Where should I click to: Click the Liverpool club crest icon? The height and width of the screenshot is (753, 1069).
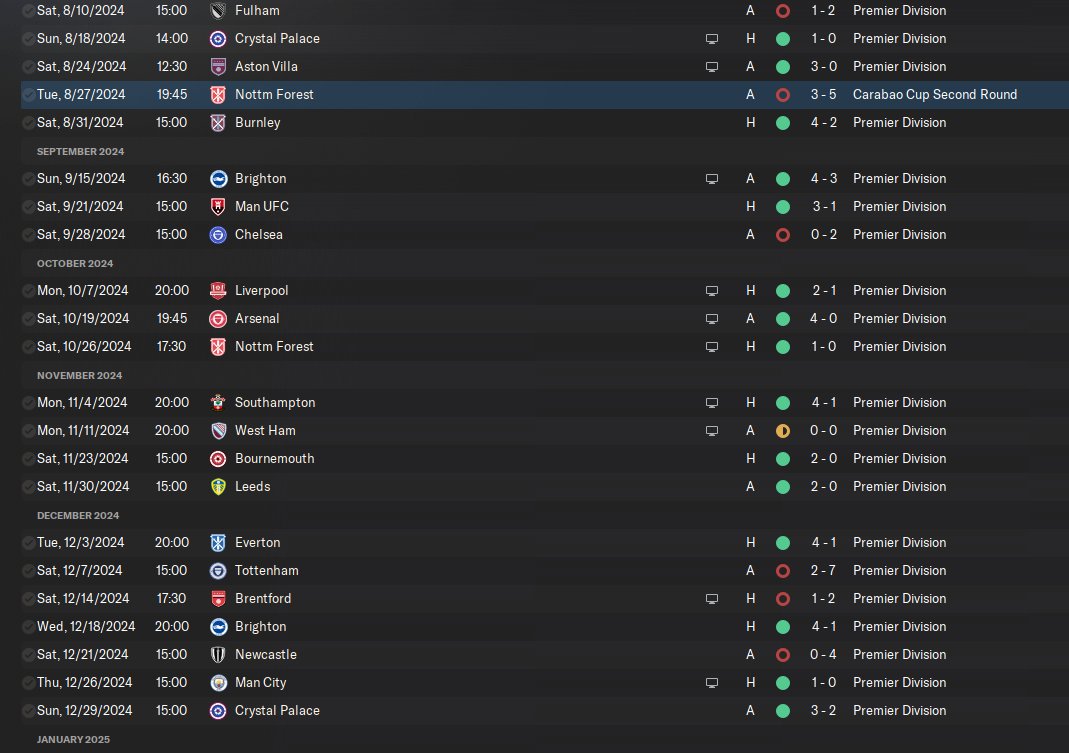tap(218, 291)
